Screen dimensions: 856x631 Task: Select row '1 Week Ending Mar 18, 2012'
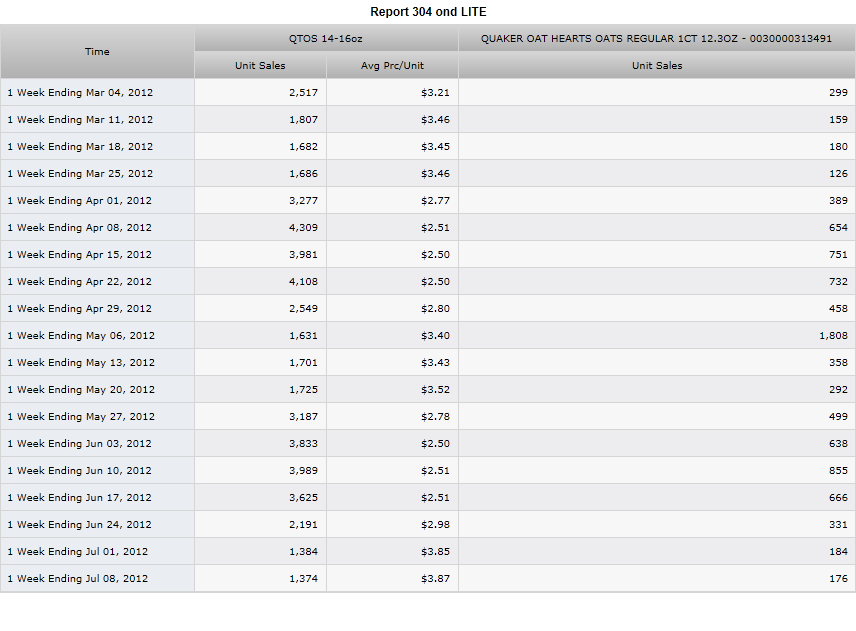click(x=428, y=146)
